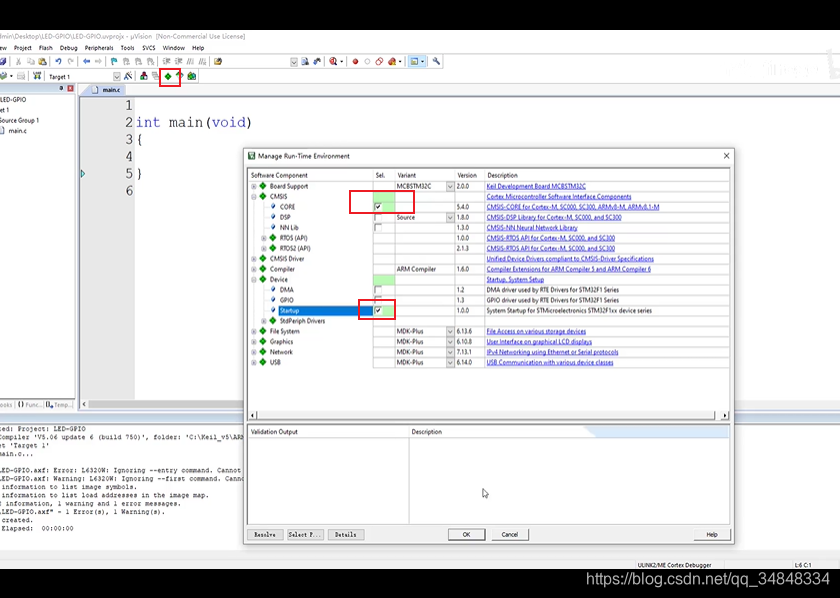Click the Paste toolbar icon
Screen dimensions: 840x598
point(42,62)
